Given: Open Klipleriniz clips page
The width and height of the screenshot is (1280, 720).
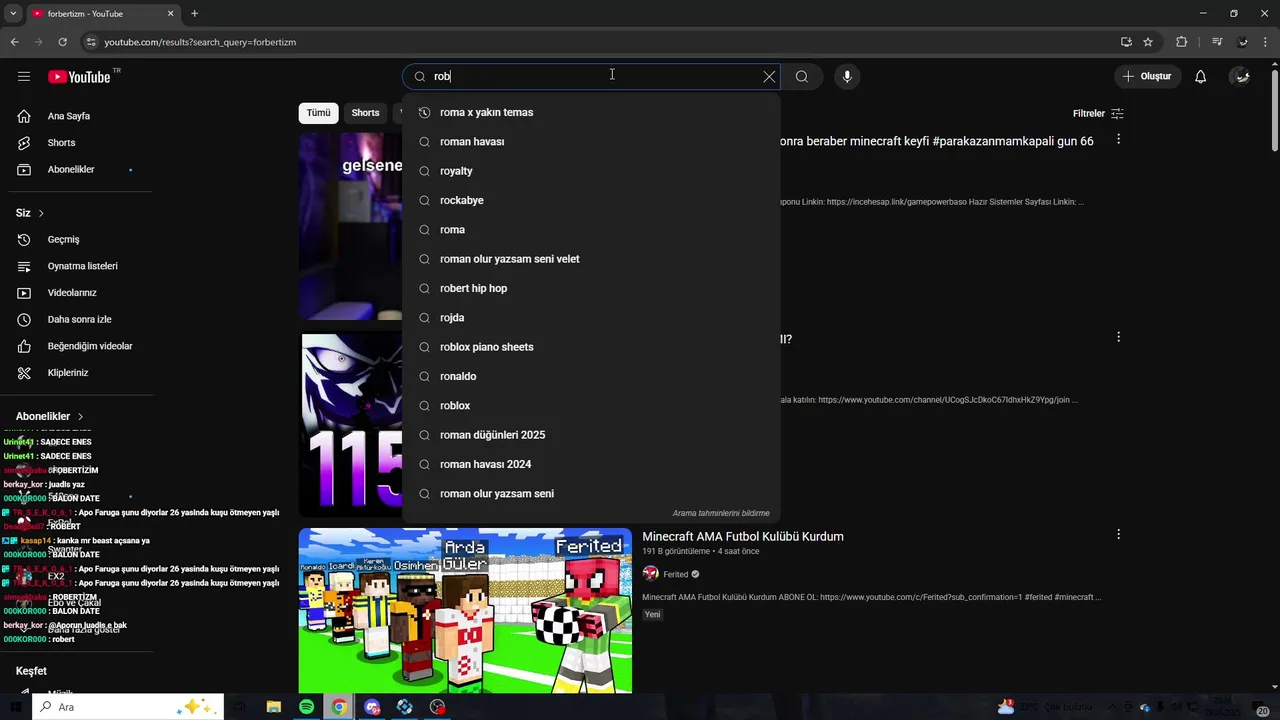Looking at the screenshot, I should [76, 373].
